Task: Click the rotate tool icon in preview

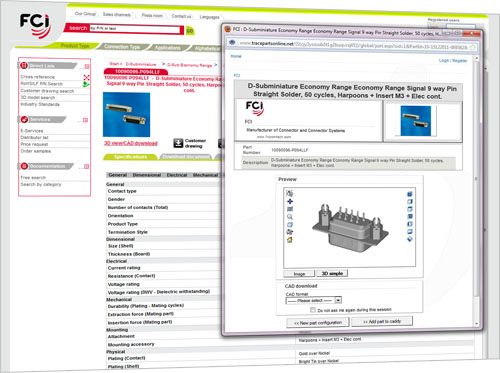Action: pyautogui.click(x=290, y=193)
